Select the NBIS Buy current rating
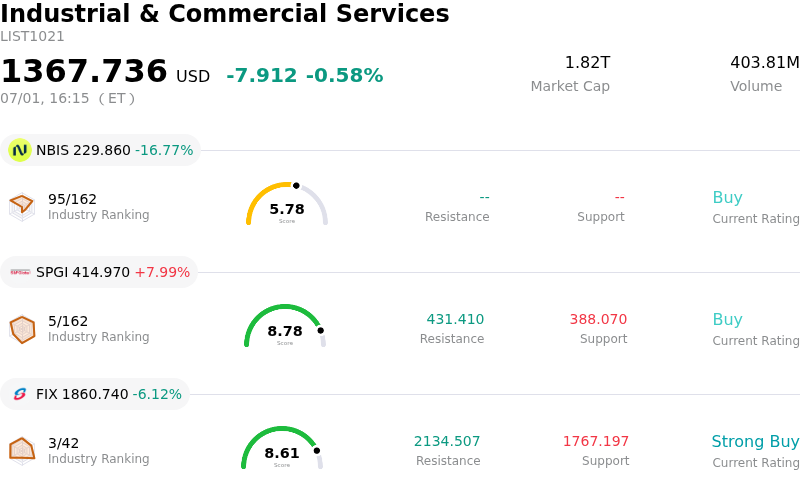 tap(727, 197)
